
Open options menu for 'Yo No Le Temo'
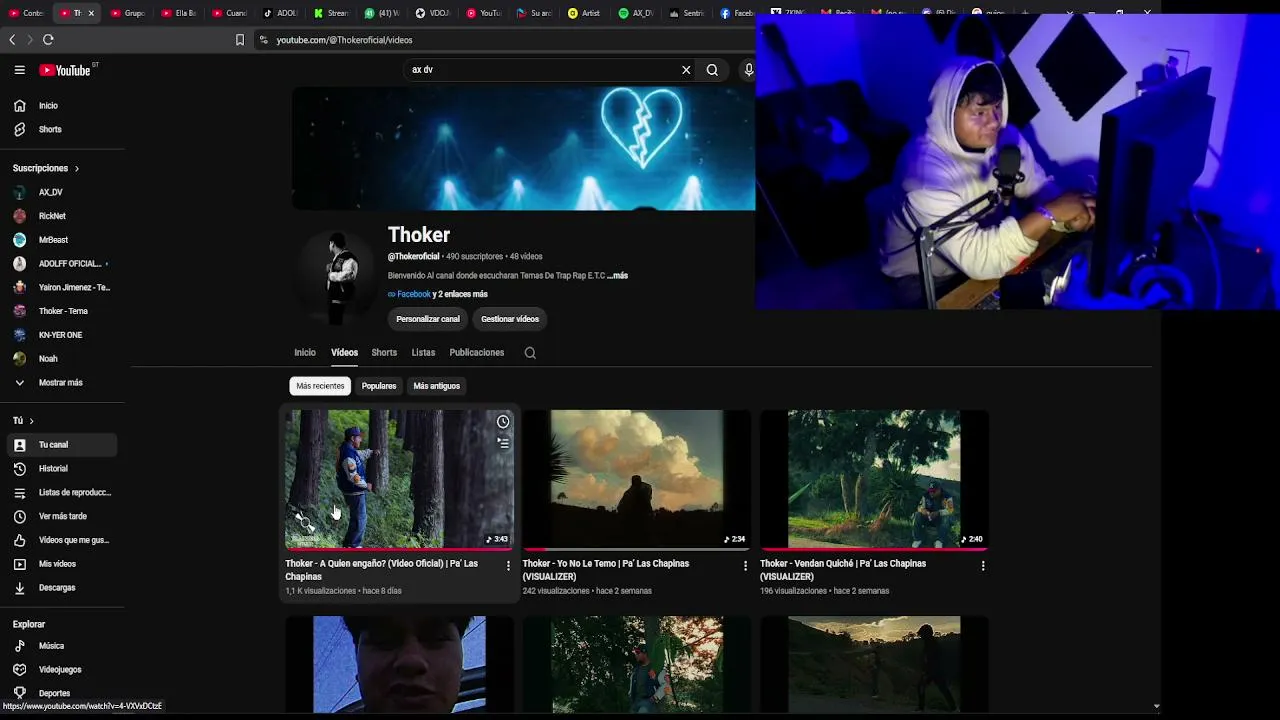tap(745, 566)
